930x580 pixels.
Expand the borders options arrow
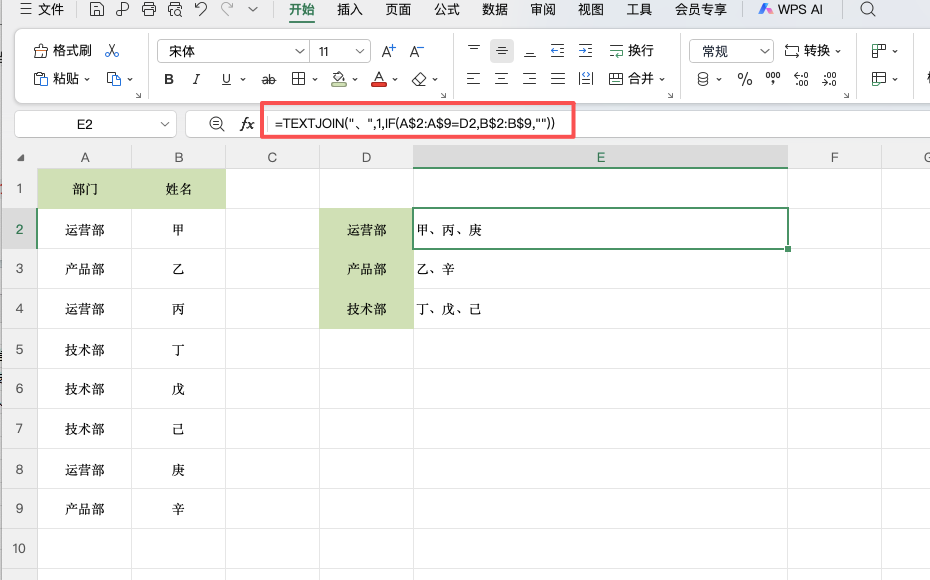click(x=315, y=79)
